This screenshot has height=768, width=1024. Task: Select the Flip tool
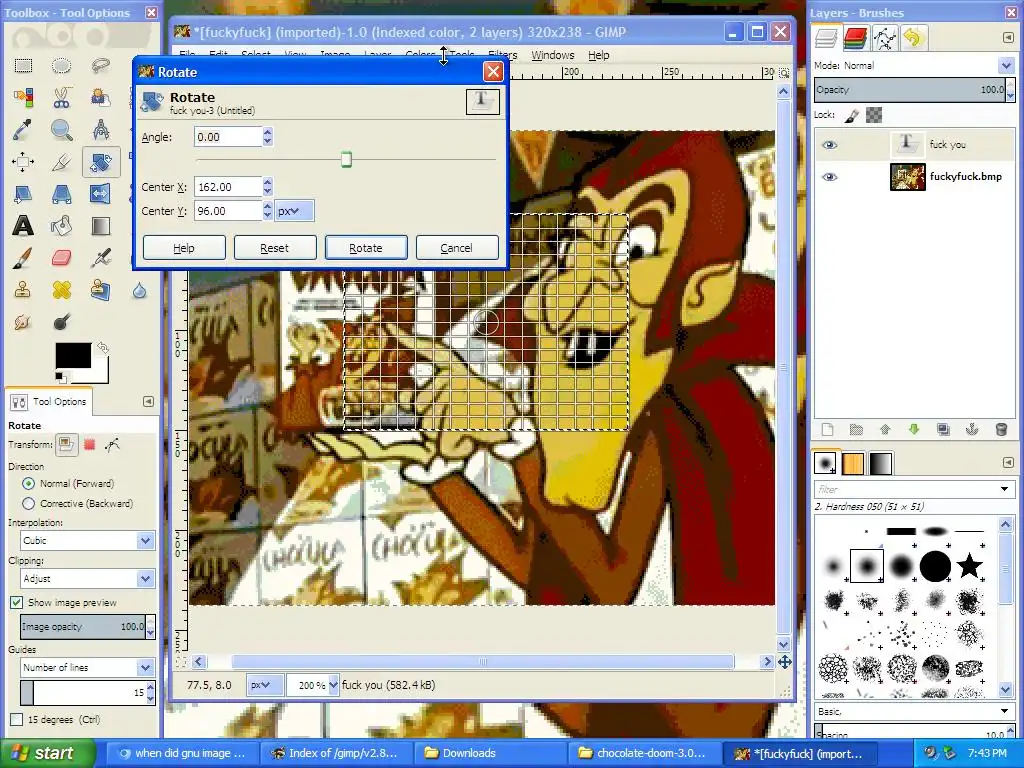pos(100,194)
